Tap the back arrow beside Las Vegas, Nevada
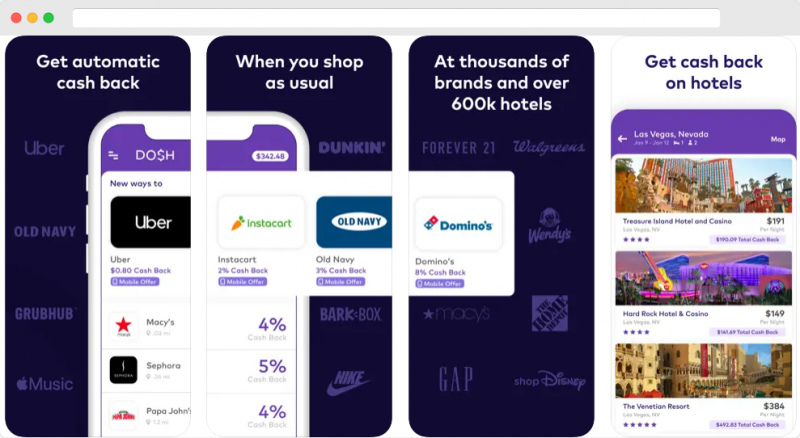The image size is (800, 438). [x=622, y=138]
